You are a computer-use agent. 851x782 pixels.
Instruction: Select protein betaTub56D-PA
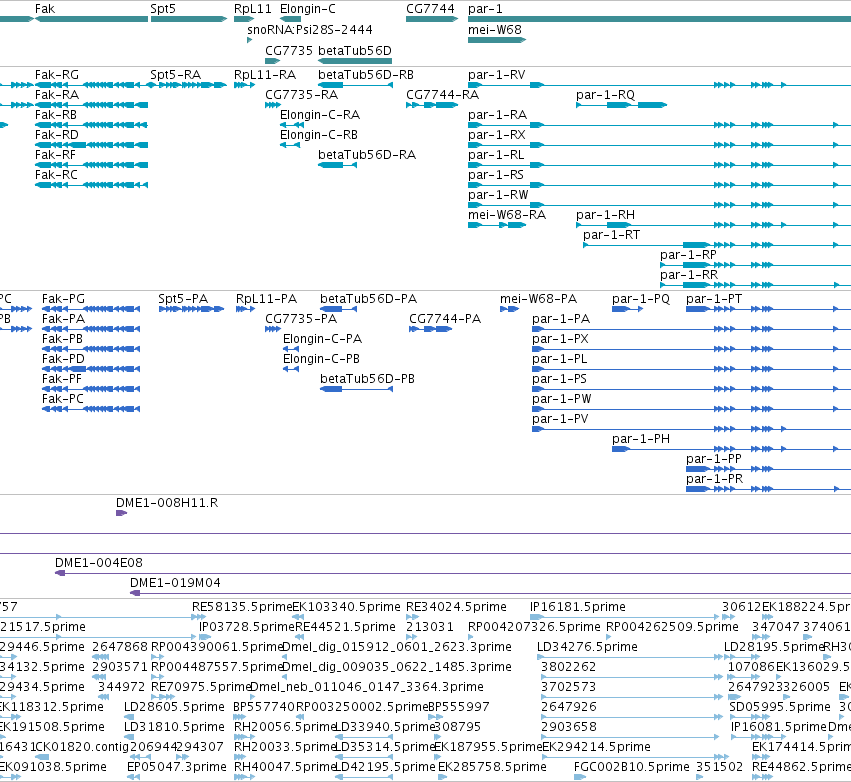[x=338, y=309]
